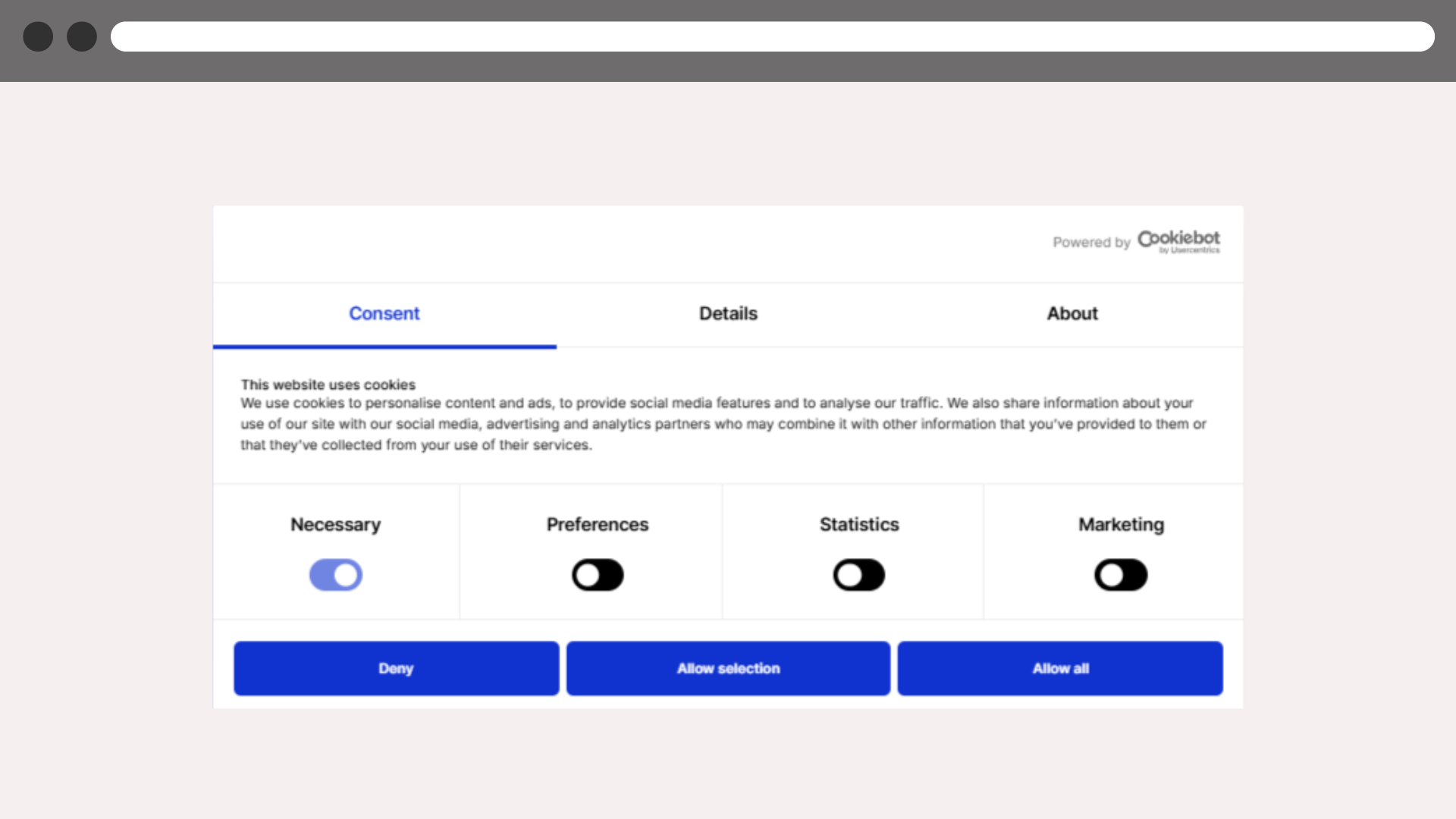1456x819 pixels.
Task: Click the browser address bar field
Action: [772, 36]
